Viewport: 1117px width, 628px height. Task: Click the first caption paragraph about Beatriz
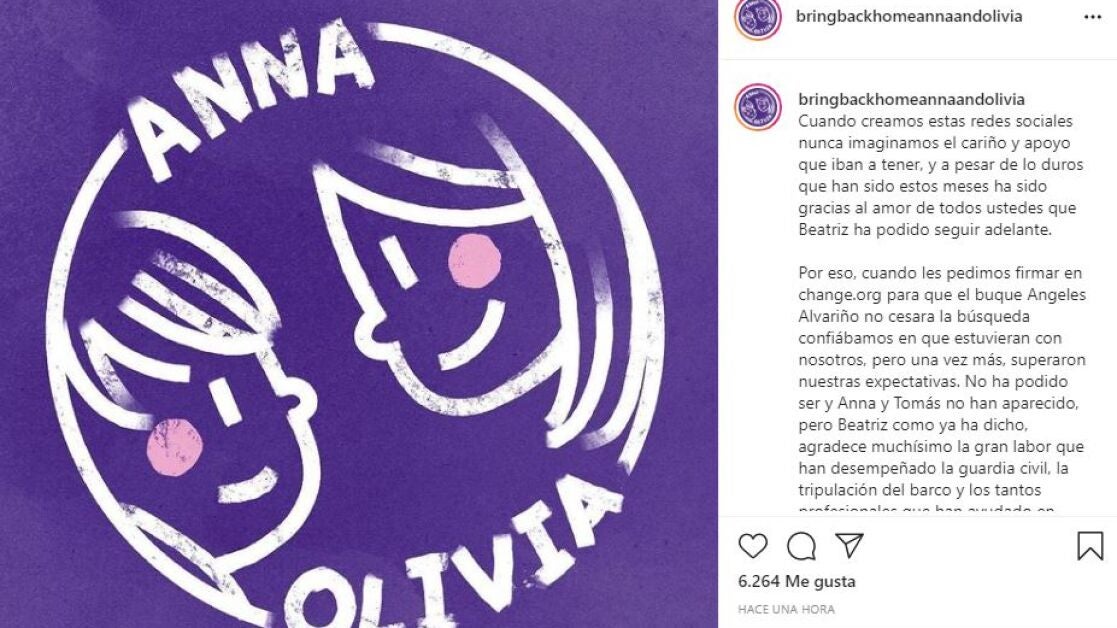click(x=940, y=175)
